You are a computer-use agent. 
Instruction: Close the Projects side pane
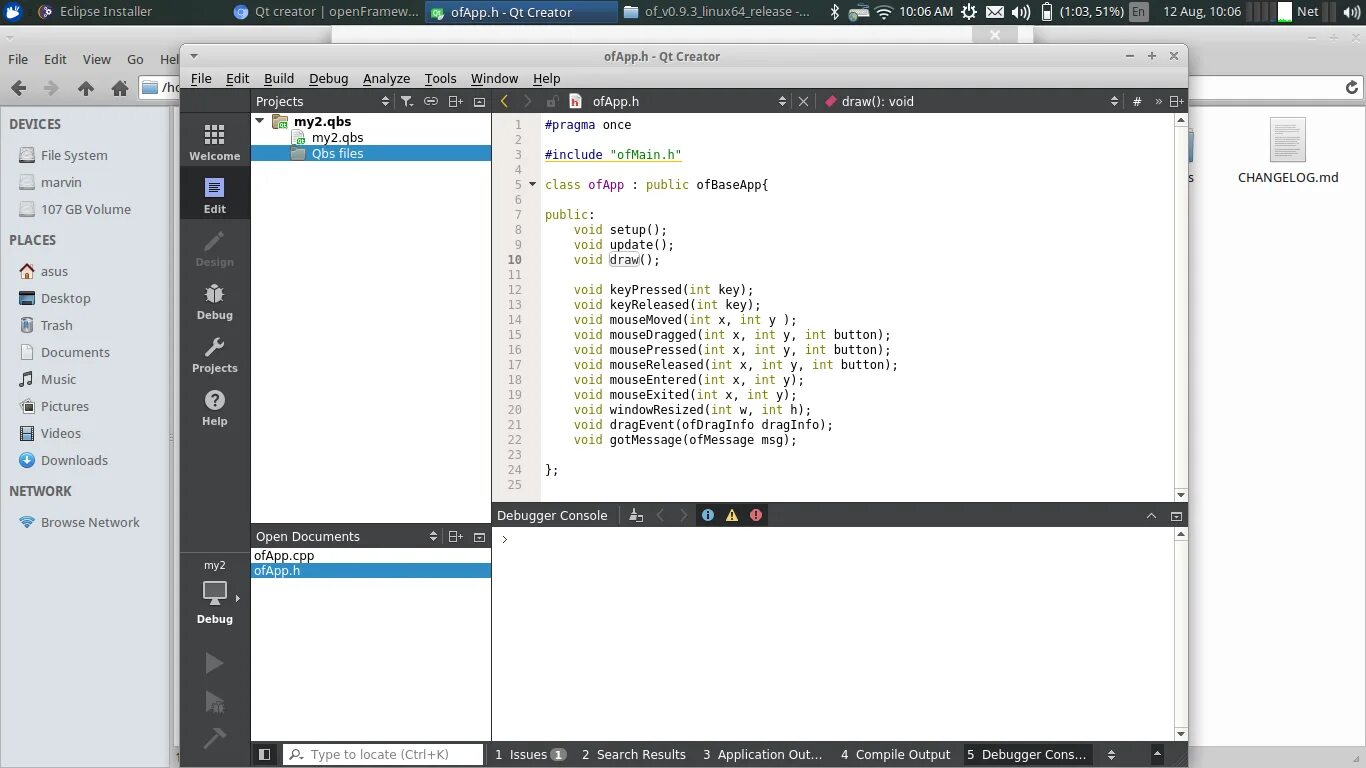[x=479, y=101]
